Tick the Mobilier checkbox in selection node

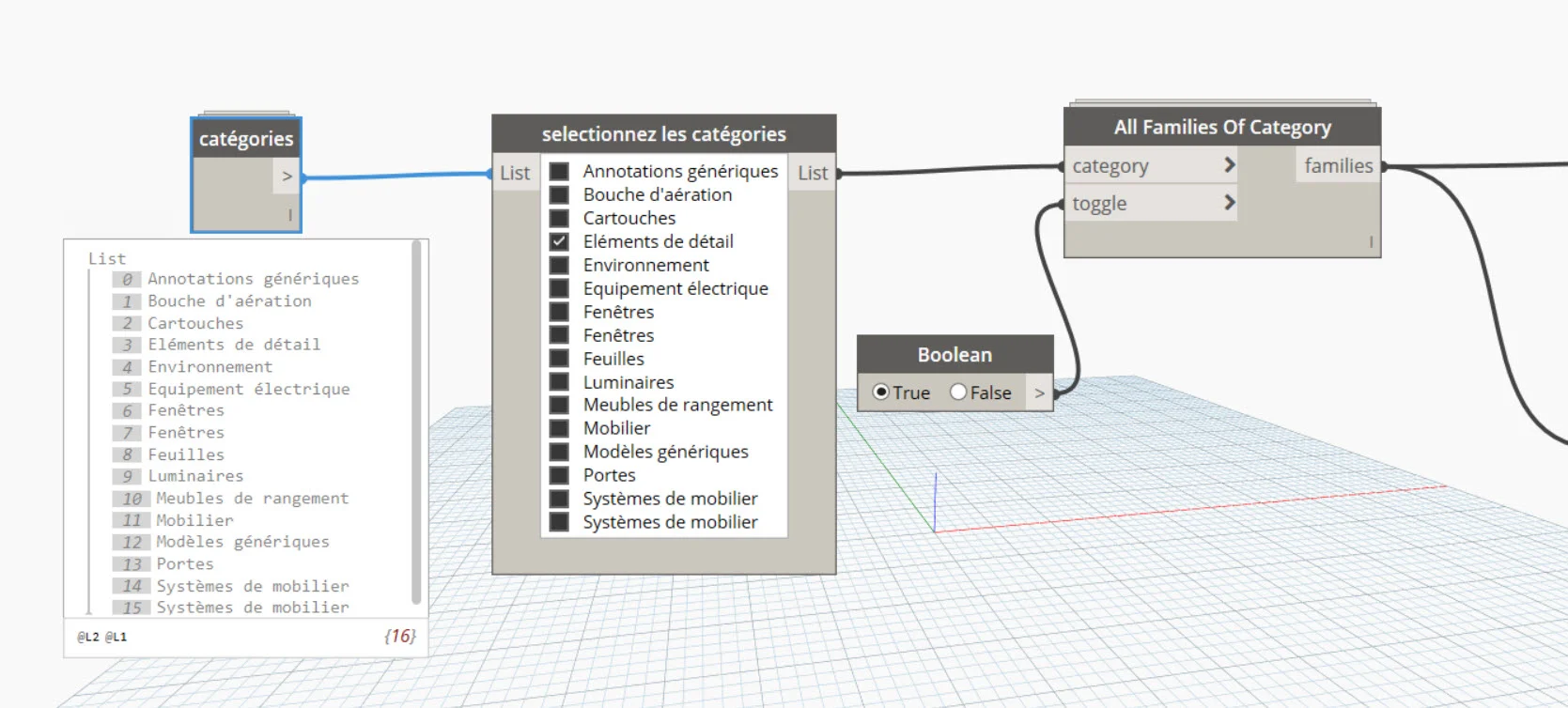click(x=559, y=428)
